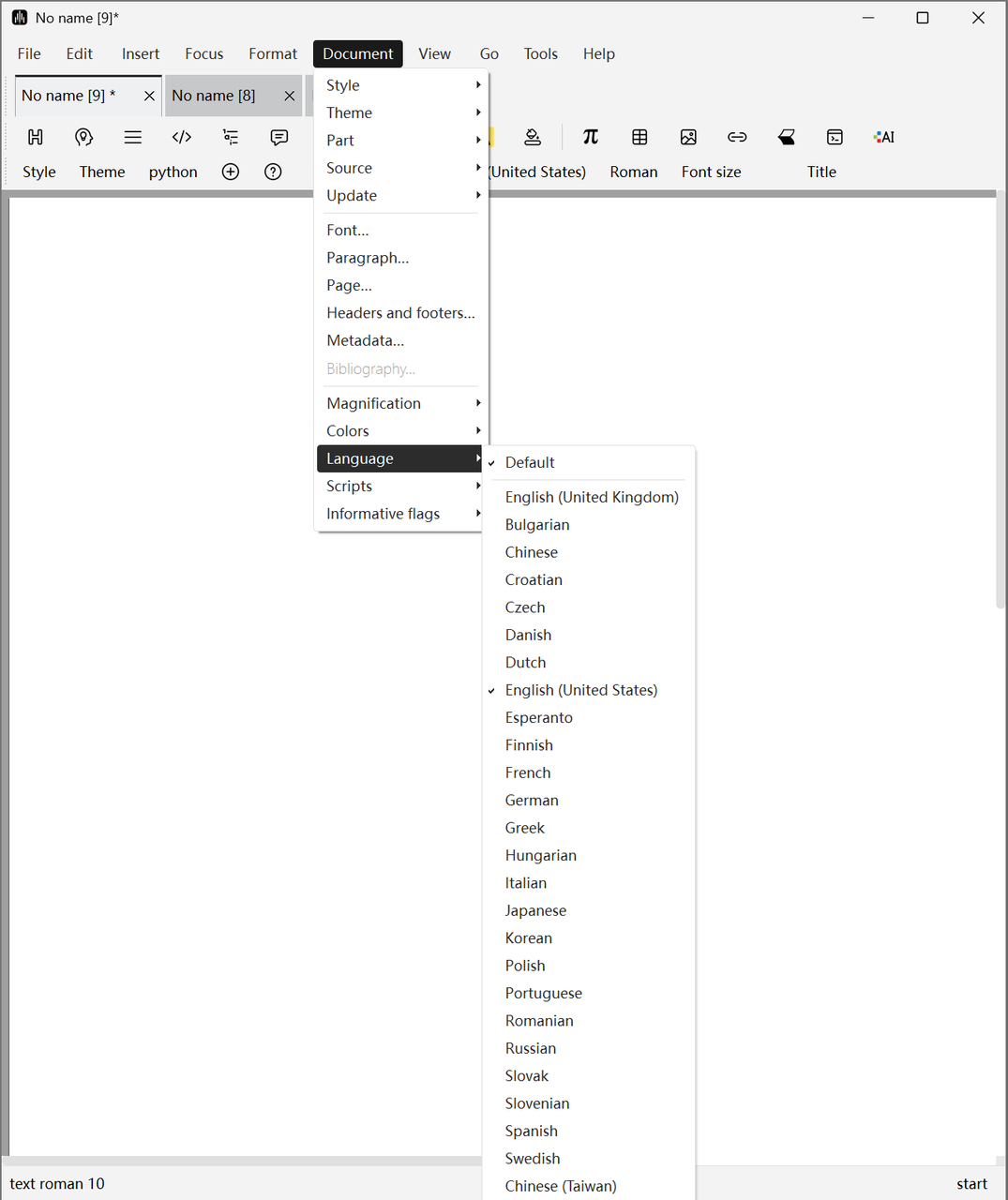1008x1200 pixels.
Task: Open the Font size dropdown
Action: pos(711,172)
